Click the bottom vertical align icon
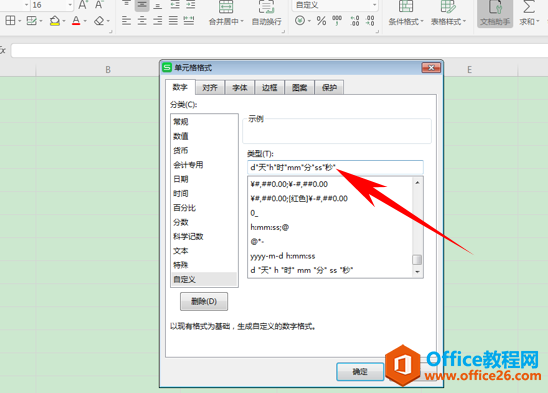Screen dimensions: 548x393 tap(158, 5)
